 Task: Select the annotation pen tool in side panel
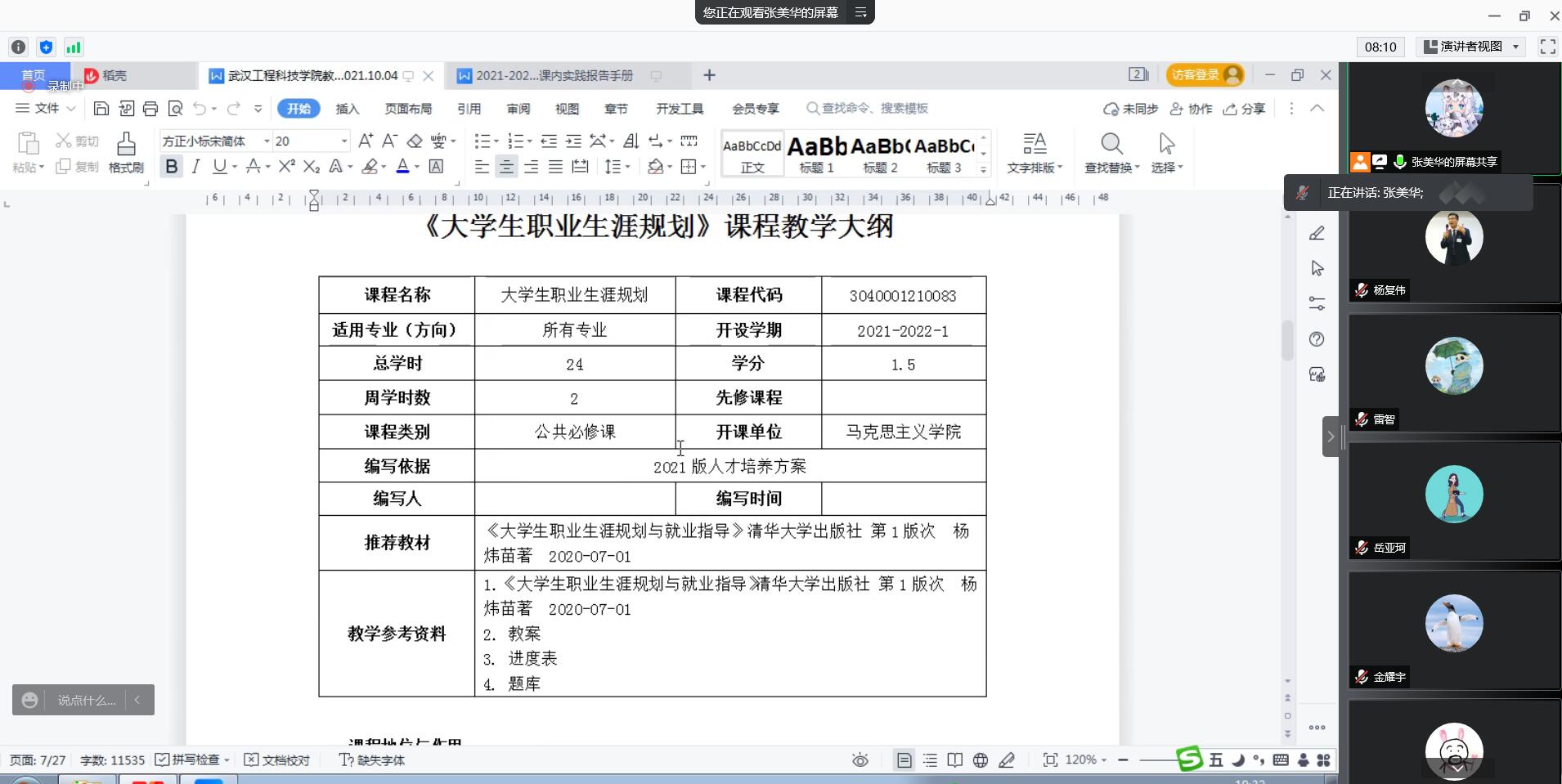[1317, 234]
